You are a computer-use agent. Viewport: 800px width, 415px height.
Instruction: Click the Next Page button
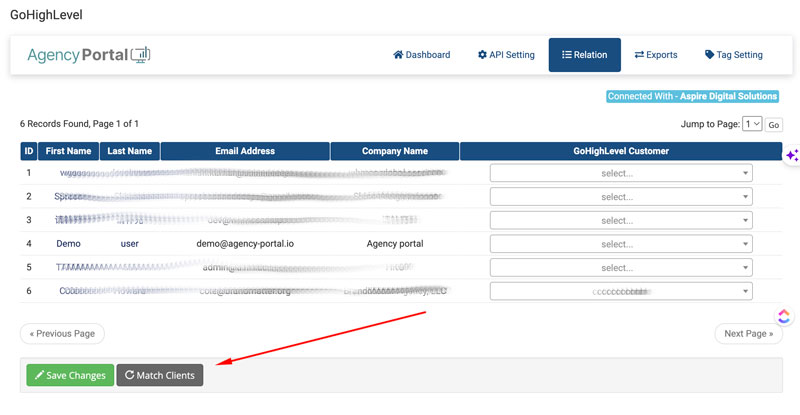click(748, 333)
